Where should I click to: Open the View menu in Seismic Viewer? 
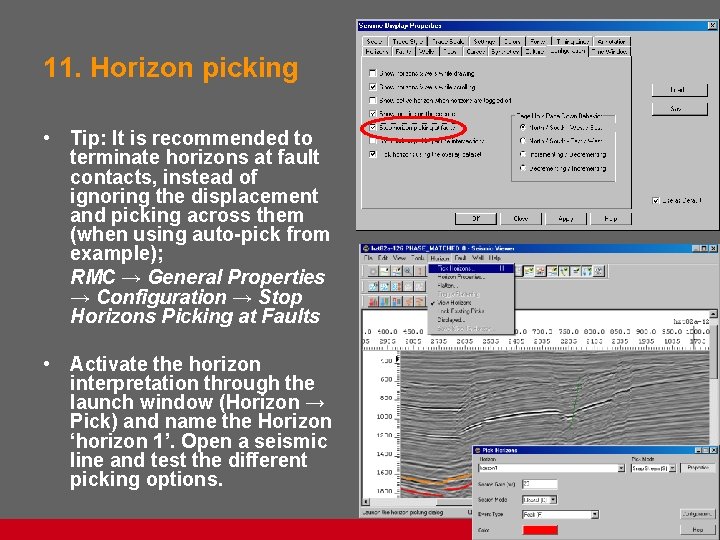tap(399, 258)
